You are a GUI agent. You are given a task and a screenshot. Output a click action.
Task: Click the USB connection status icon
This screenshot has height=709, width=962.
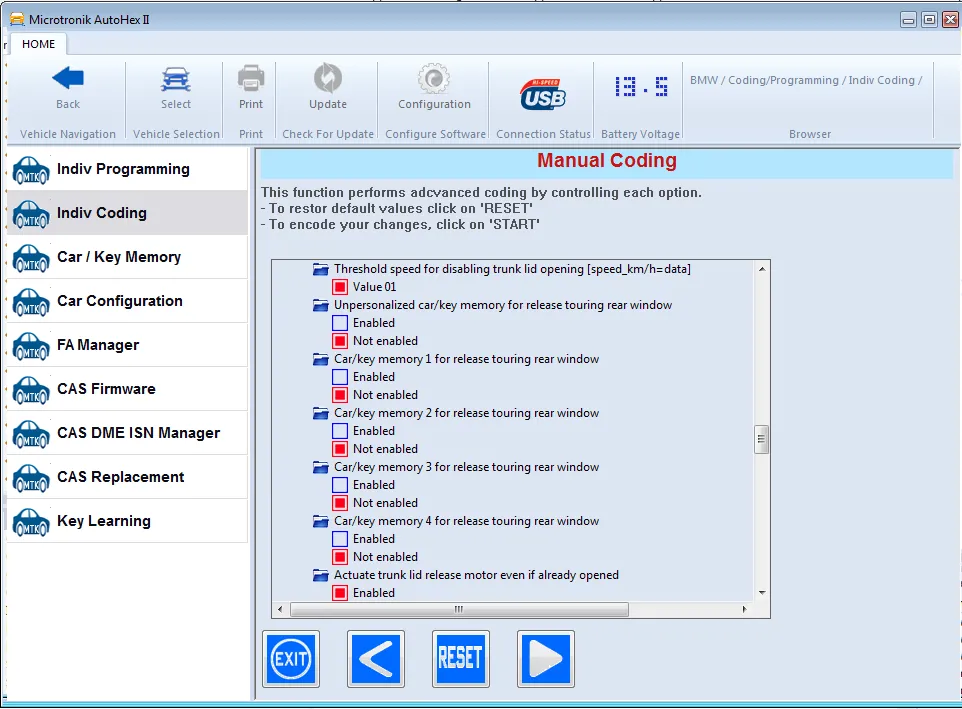(543, 94)
